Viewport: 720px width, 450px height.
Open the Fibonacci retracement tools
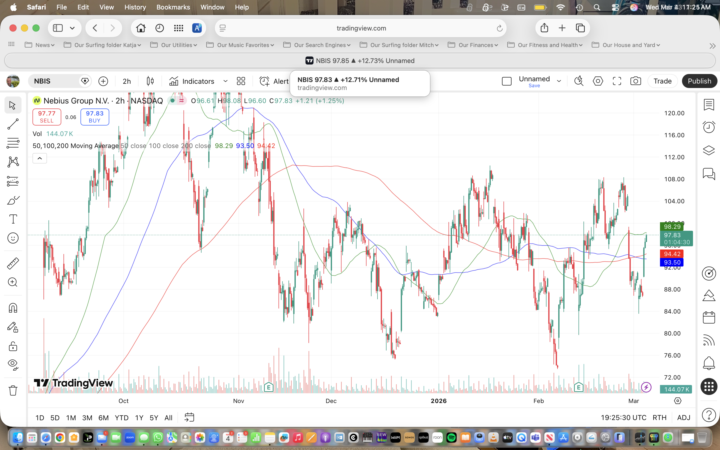pyautogui.click(x=13, y=143)
